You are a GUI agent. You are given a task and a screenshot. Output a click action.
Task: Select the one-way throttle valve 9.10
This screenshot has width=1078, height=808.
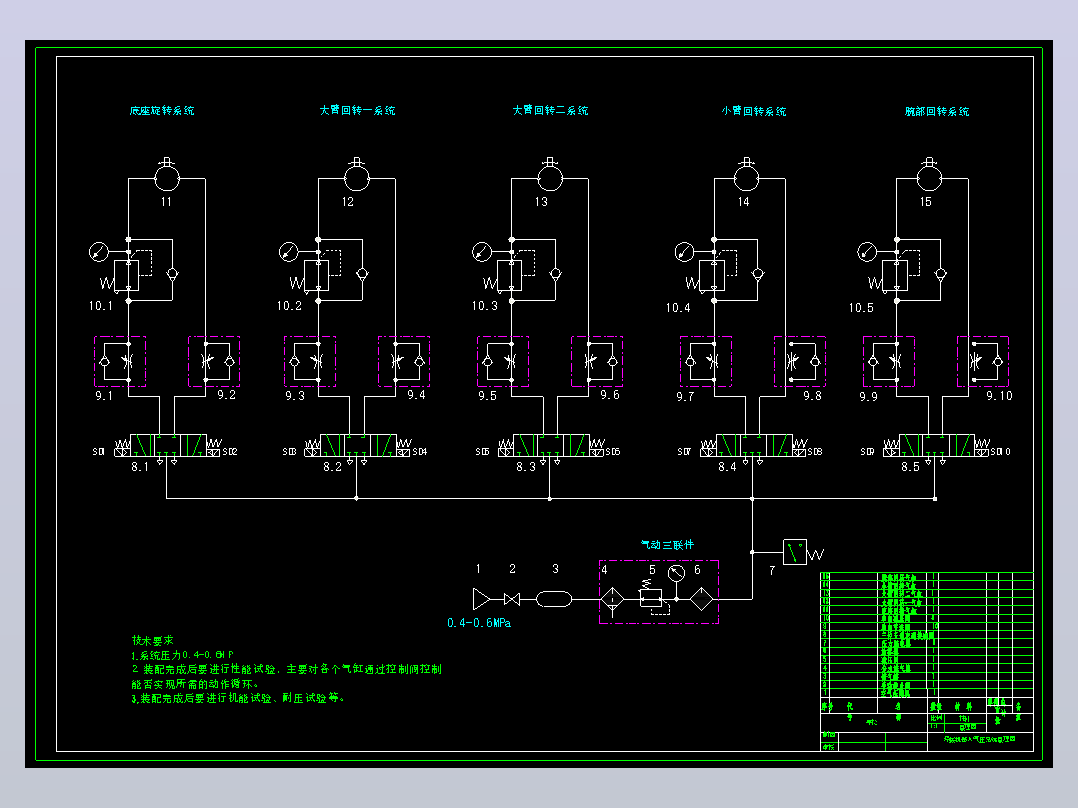tap(983, 362)
